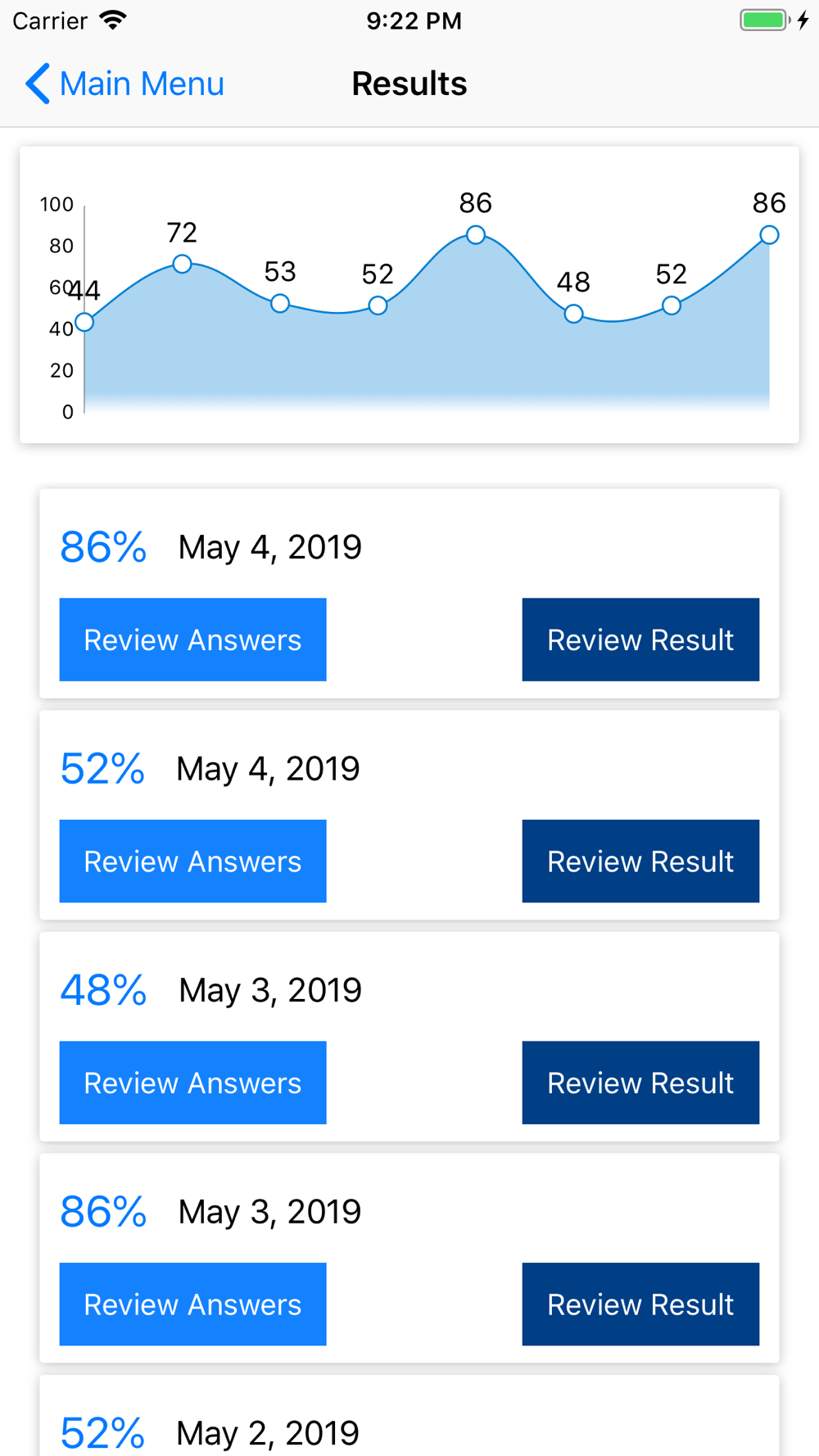Select the chart data point labeled 72
The width and height of the screenshot is (819, 1456).
coord(182,264)
